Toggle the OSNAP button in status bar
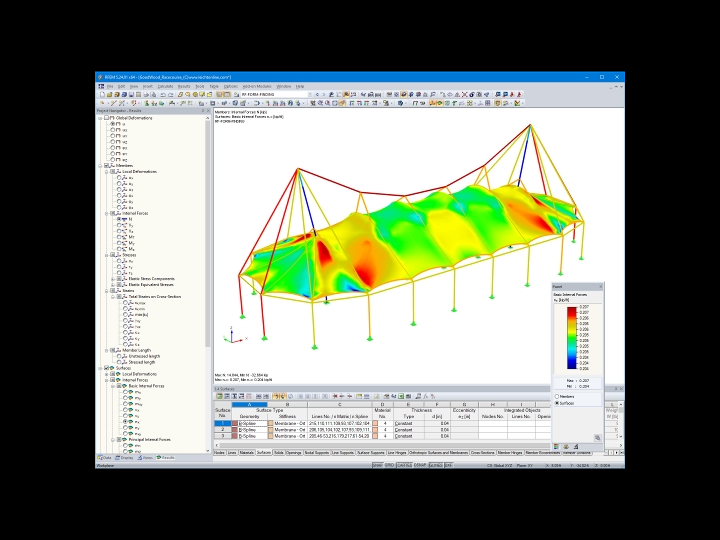 click(x=420, y=466)
